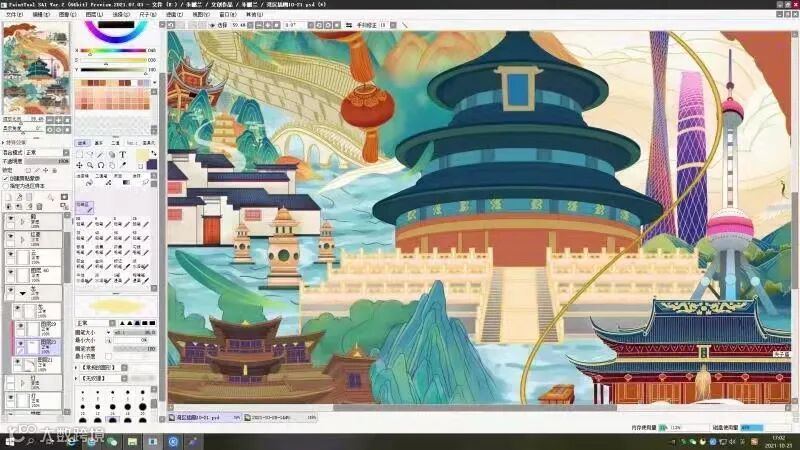Click Undo in the canvas toolbar
This screenshot has height=450, width=800.
170,24
